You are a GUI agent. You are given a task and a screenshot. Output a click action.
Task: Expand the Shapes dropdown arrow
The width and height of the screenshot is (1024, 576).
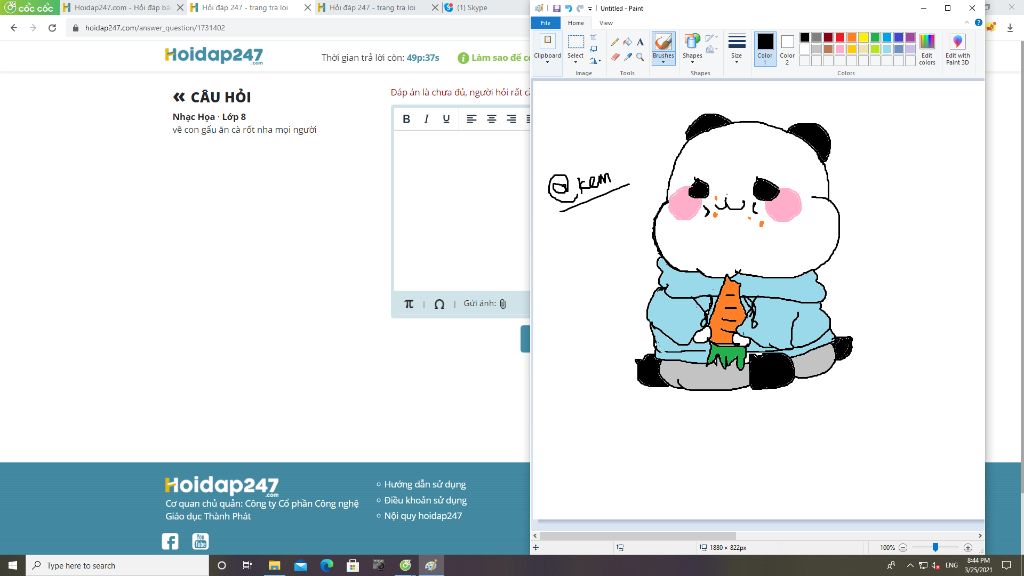coord(692,62)
